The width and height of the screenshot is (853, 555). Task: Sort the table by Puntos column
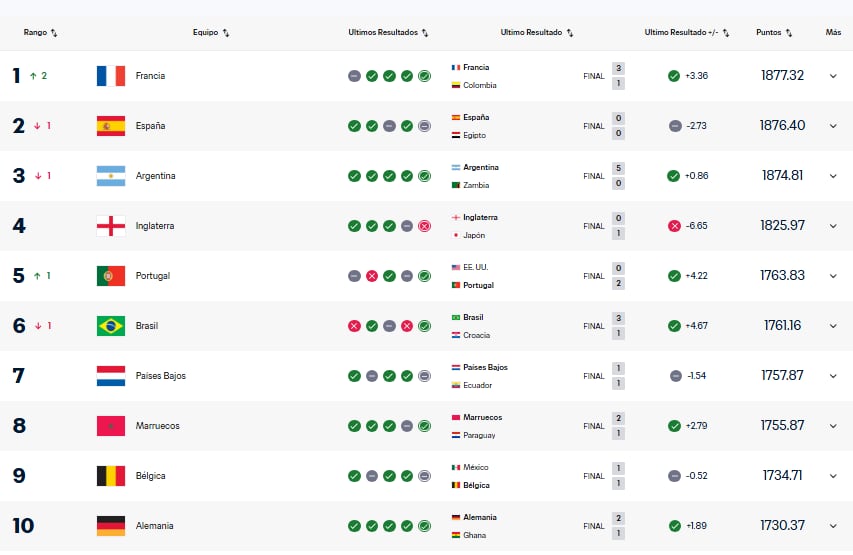[775, 32]
